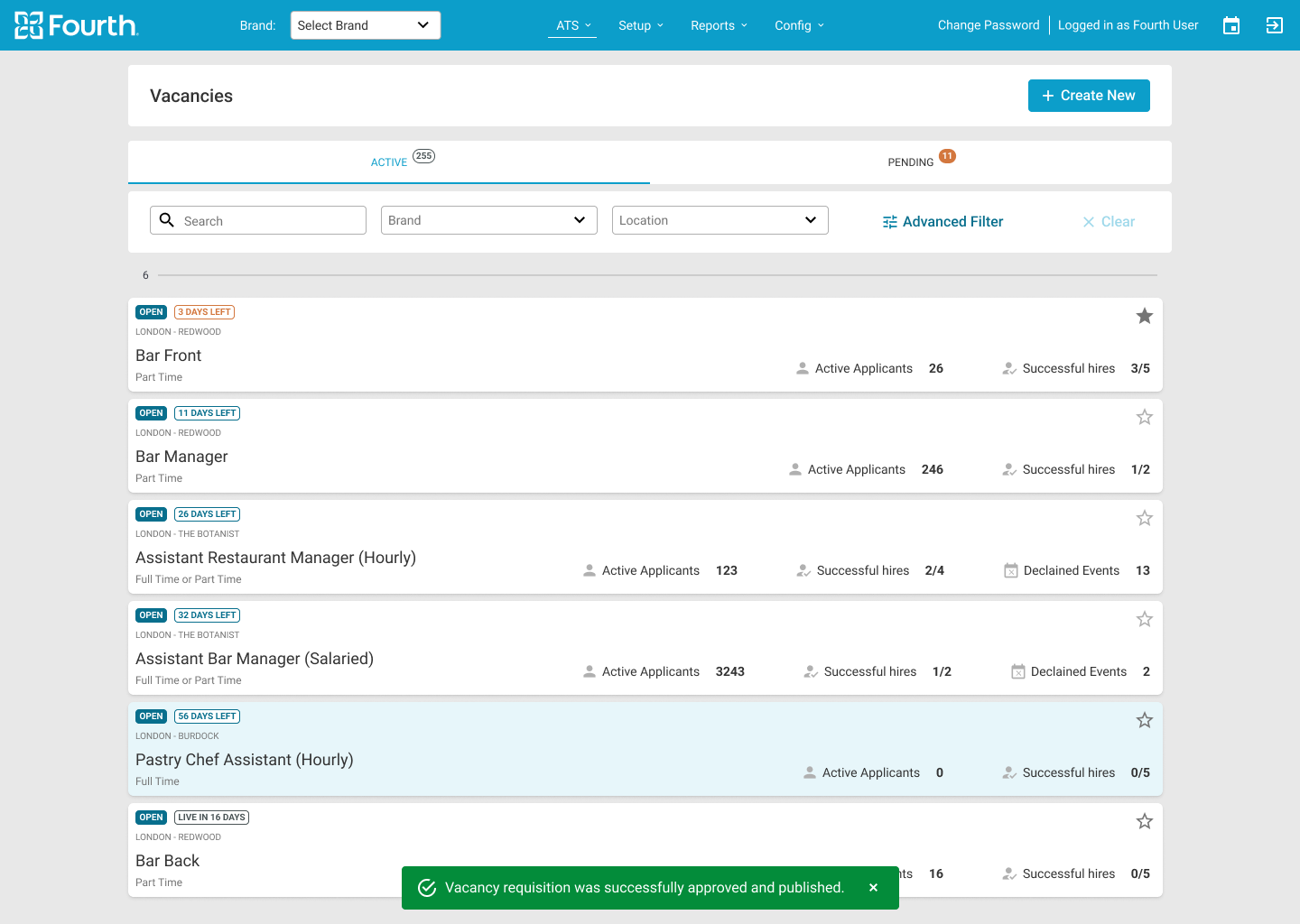This screenshot has height=924, width=1300.
Task: Open the Reports menu
Action: click(x=719, y=25)
